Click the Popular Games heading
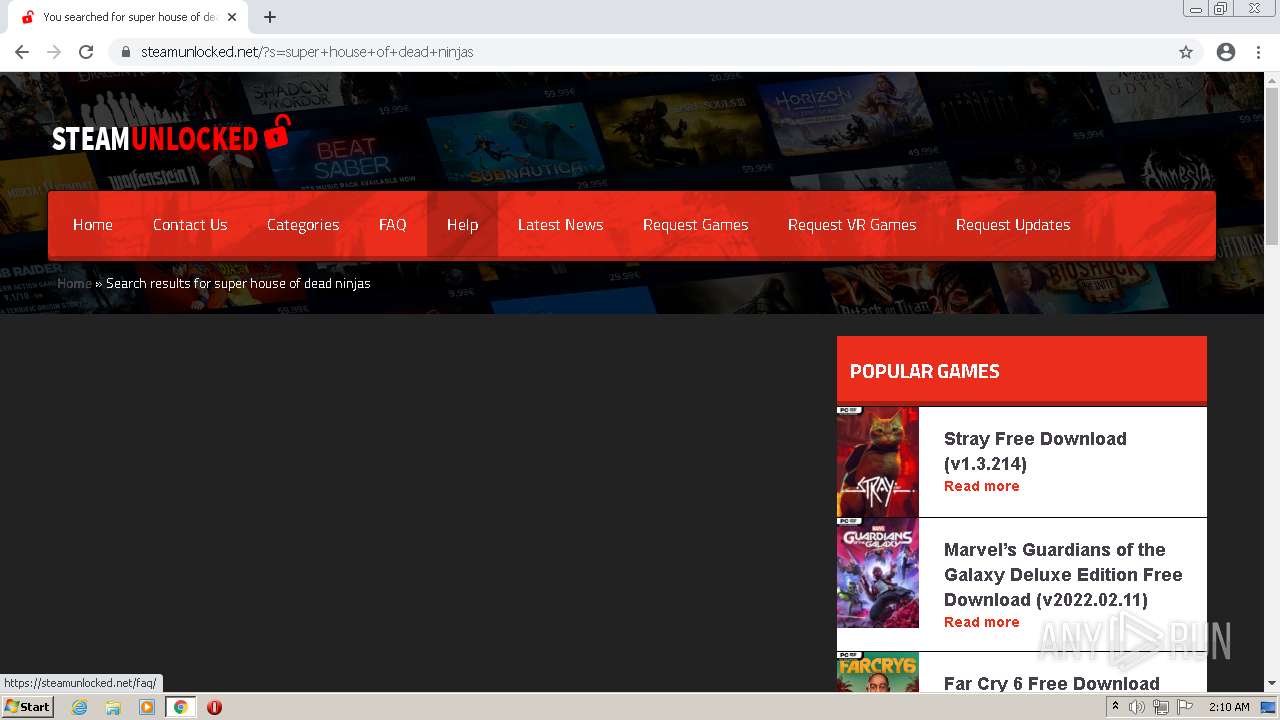This screenshot has width=1280, height=720. click(x=925, y=371)
